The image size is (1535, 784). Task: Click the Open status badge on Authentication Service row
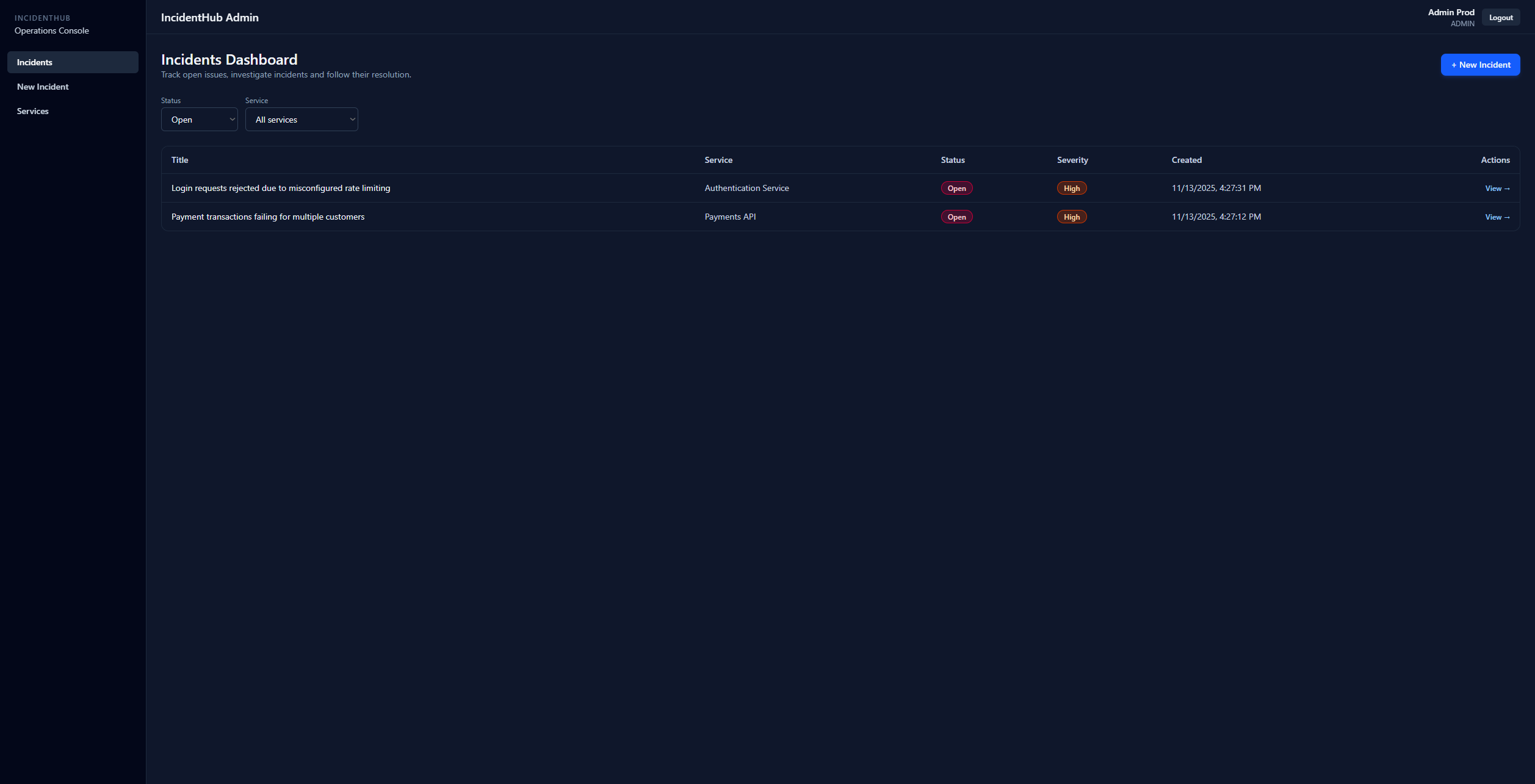click(x=956, y=188)
